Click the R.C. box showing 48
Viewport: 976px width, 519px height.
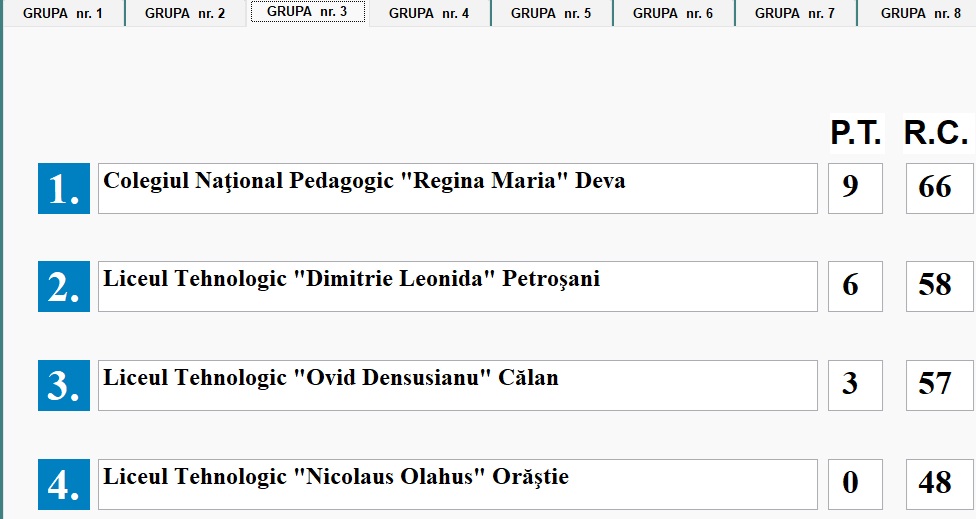(939, 484)
